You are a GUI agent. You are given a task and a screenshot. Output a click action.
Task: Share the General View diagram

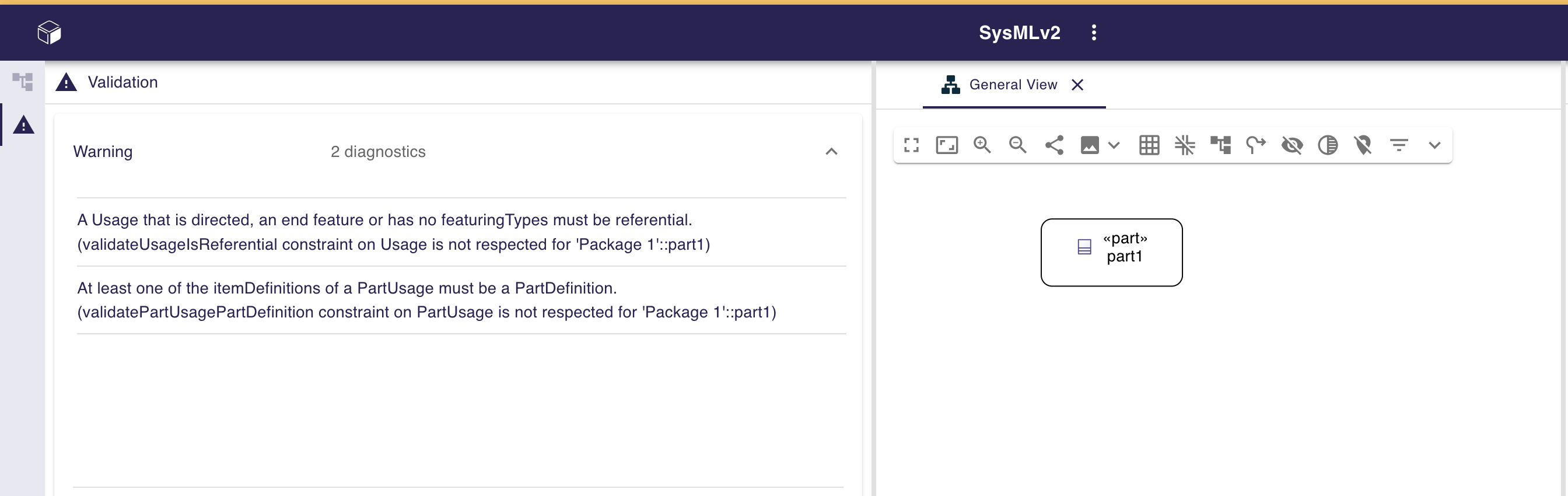click(1053, 145)
